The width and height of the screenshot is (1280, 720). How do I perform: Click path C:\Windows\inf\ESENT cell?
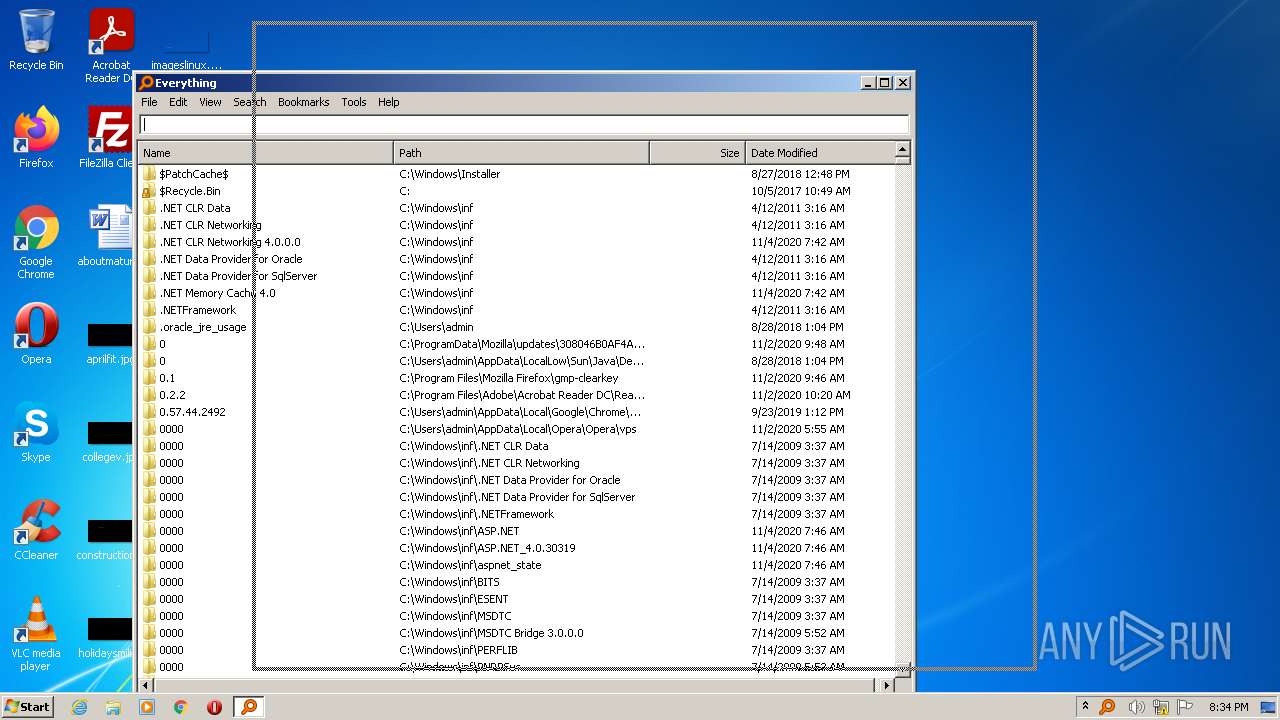click(453, 599)
